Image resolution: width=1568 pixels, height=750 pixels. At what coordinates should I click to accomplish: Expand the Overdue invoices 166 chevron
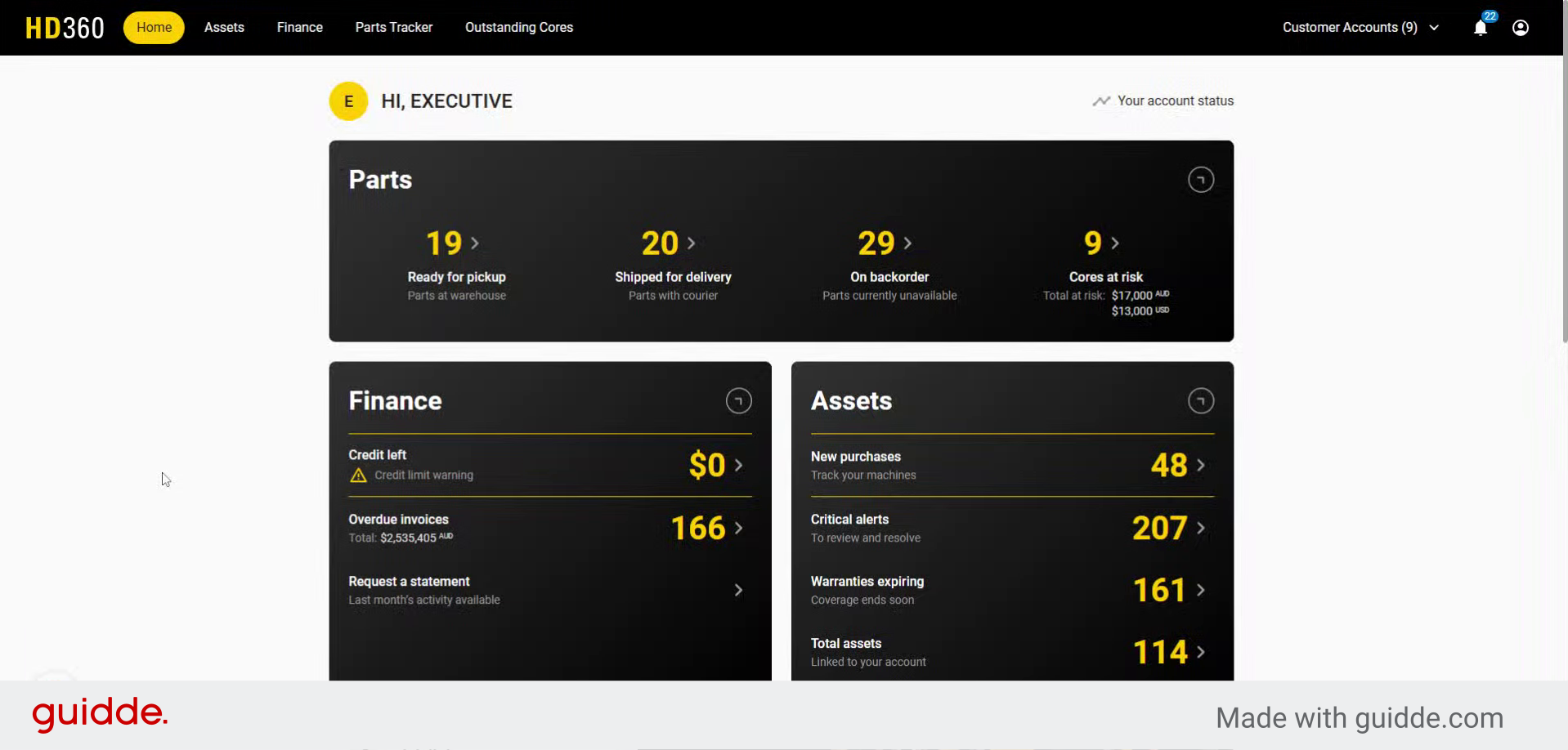tap(738, 529)
